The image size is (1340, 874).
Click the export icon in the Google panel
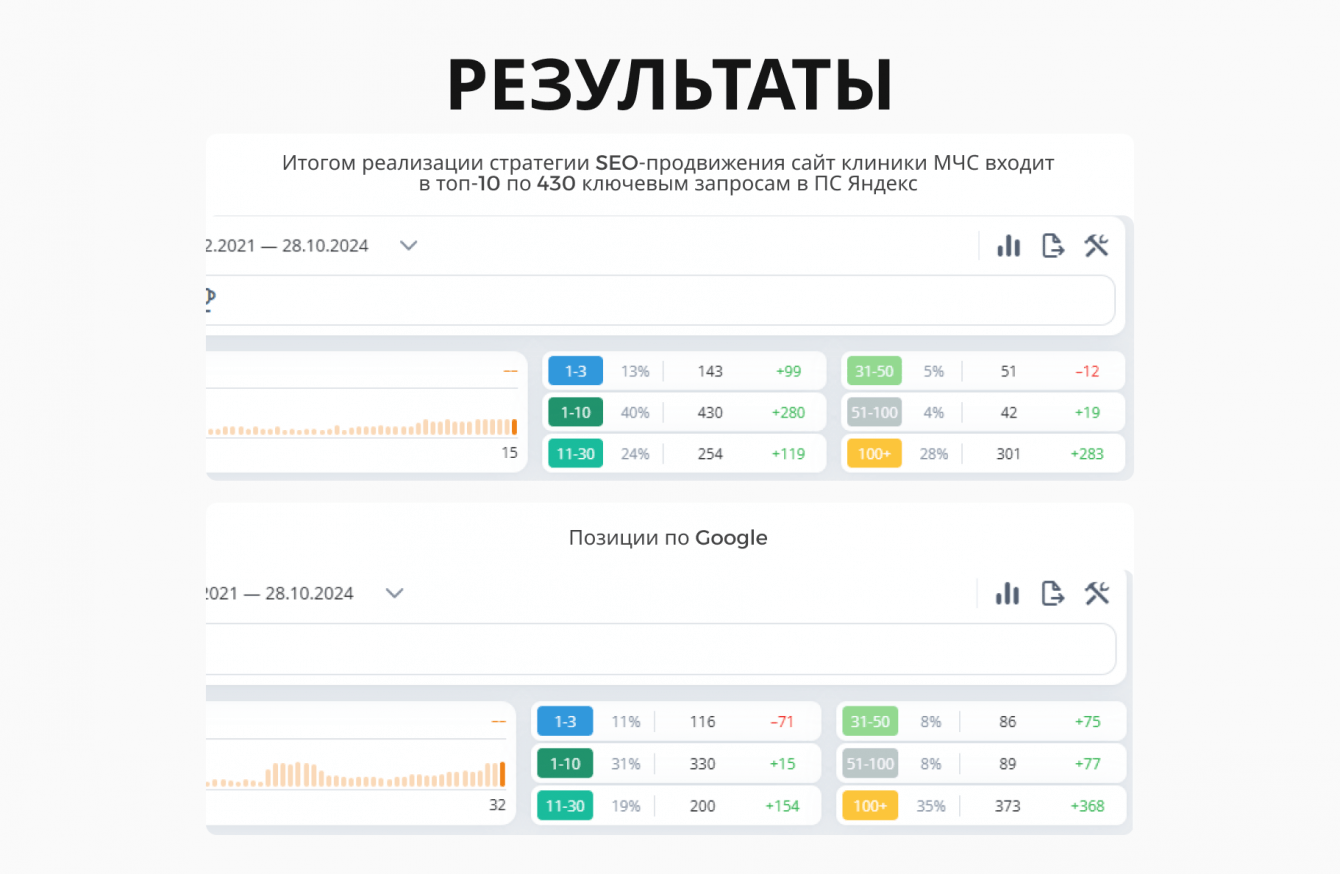(1052, 594)
